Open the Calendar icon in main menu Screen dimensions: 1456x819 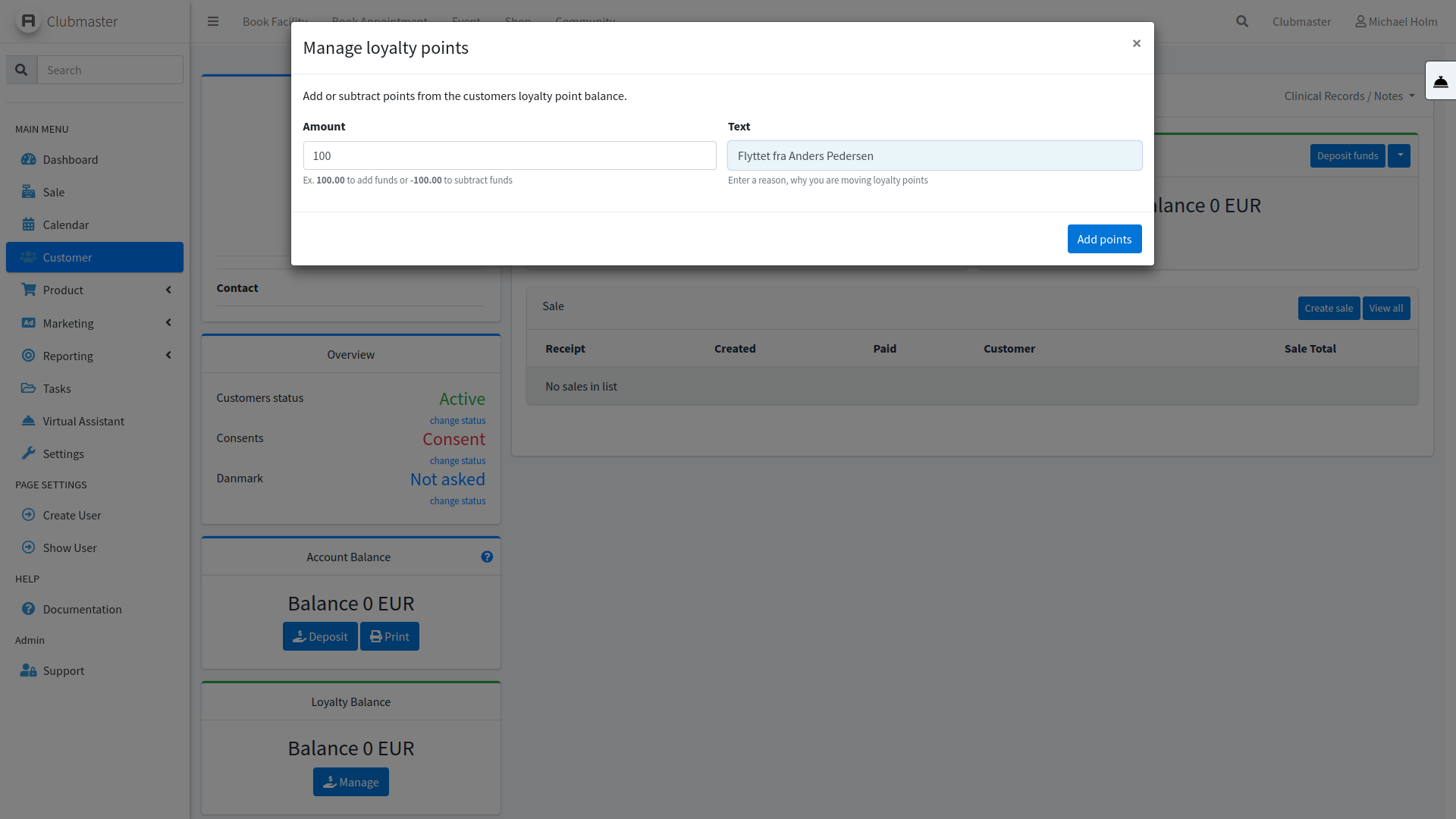pos(29,224)
